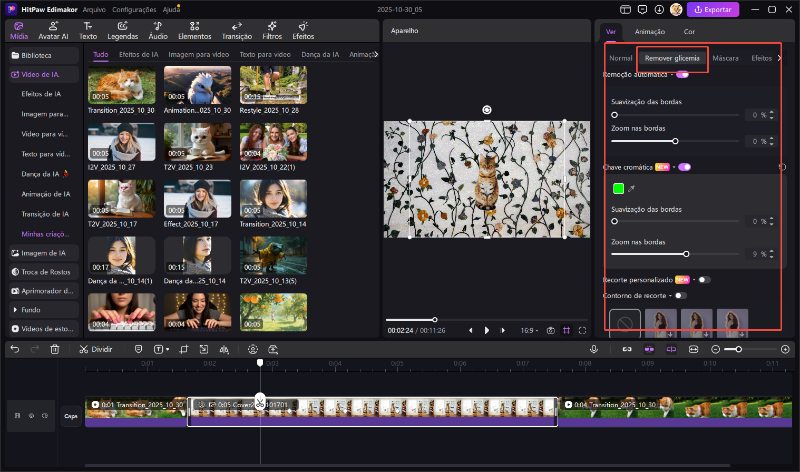Image resolution: width=800 pixels, height=472 pixels.
Task: Open Minhas criações in sidebar
Action: click(45, 234)
